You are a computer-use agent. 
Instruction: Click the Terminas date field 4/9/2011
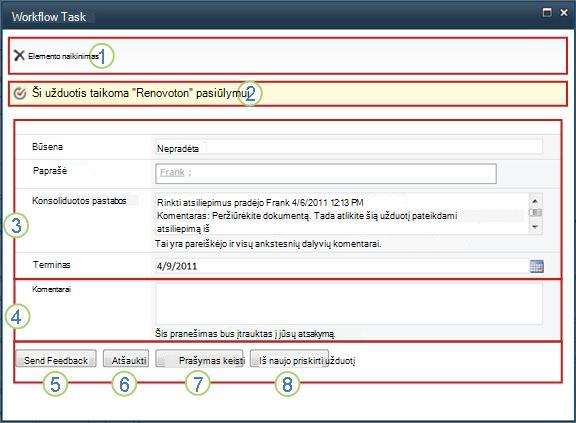coord(342,266)
